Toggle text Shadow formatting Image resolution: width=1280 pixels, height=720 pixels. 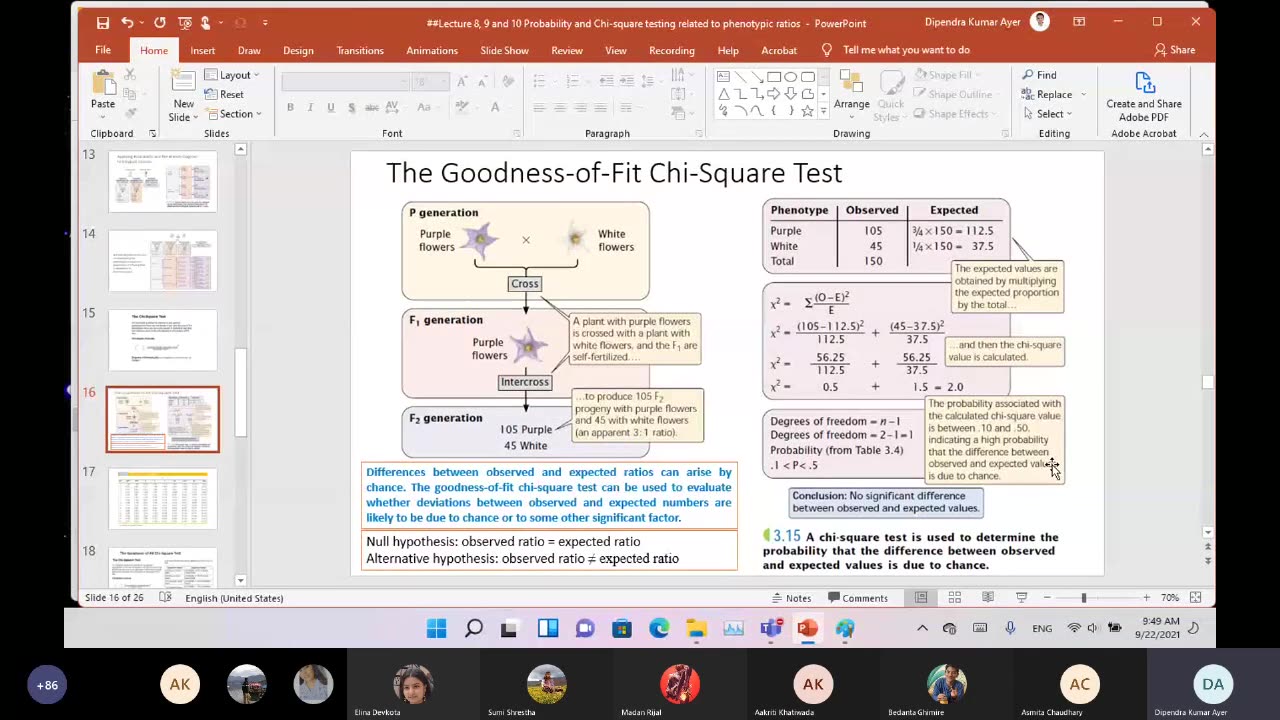pyautogui.click(x=350, y=107)
